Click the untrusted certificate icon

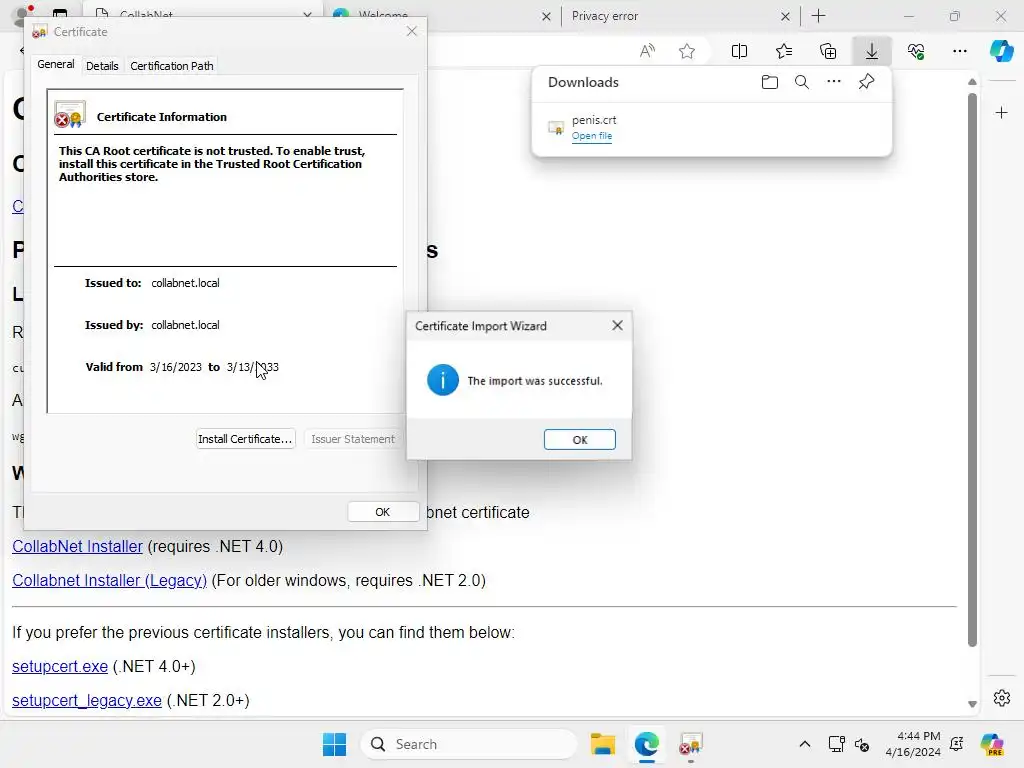click(x=70, y=114)
